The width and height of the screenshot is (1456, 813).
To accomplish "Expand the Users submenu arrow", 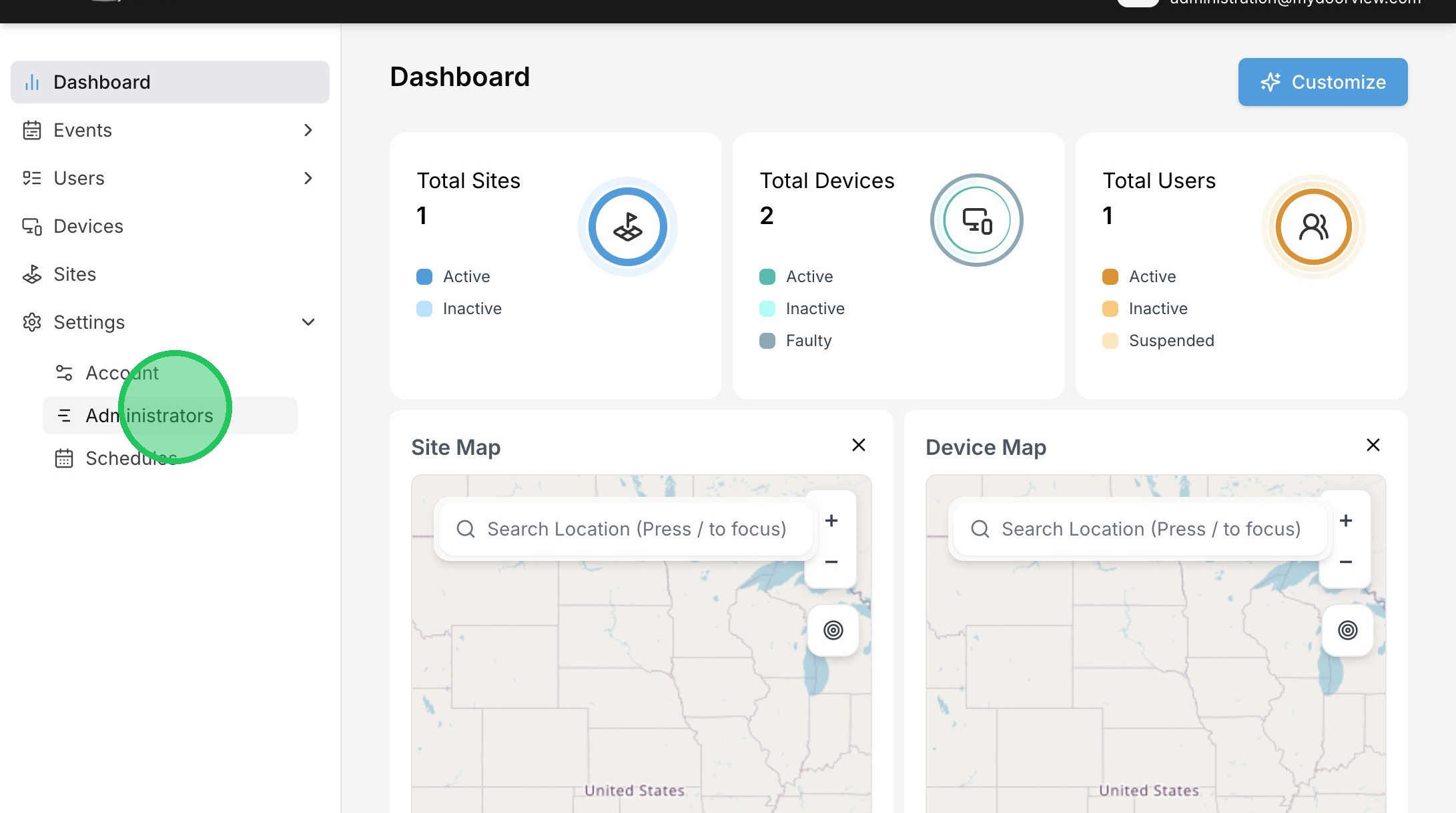I will tap(308, 178).
